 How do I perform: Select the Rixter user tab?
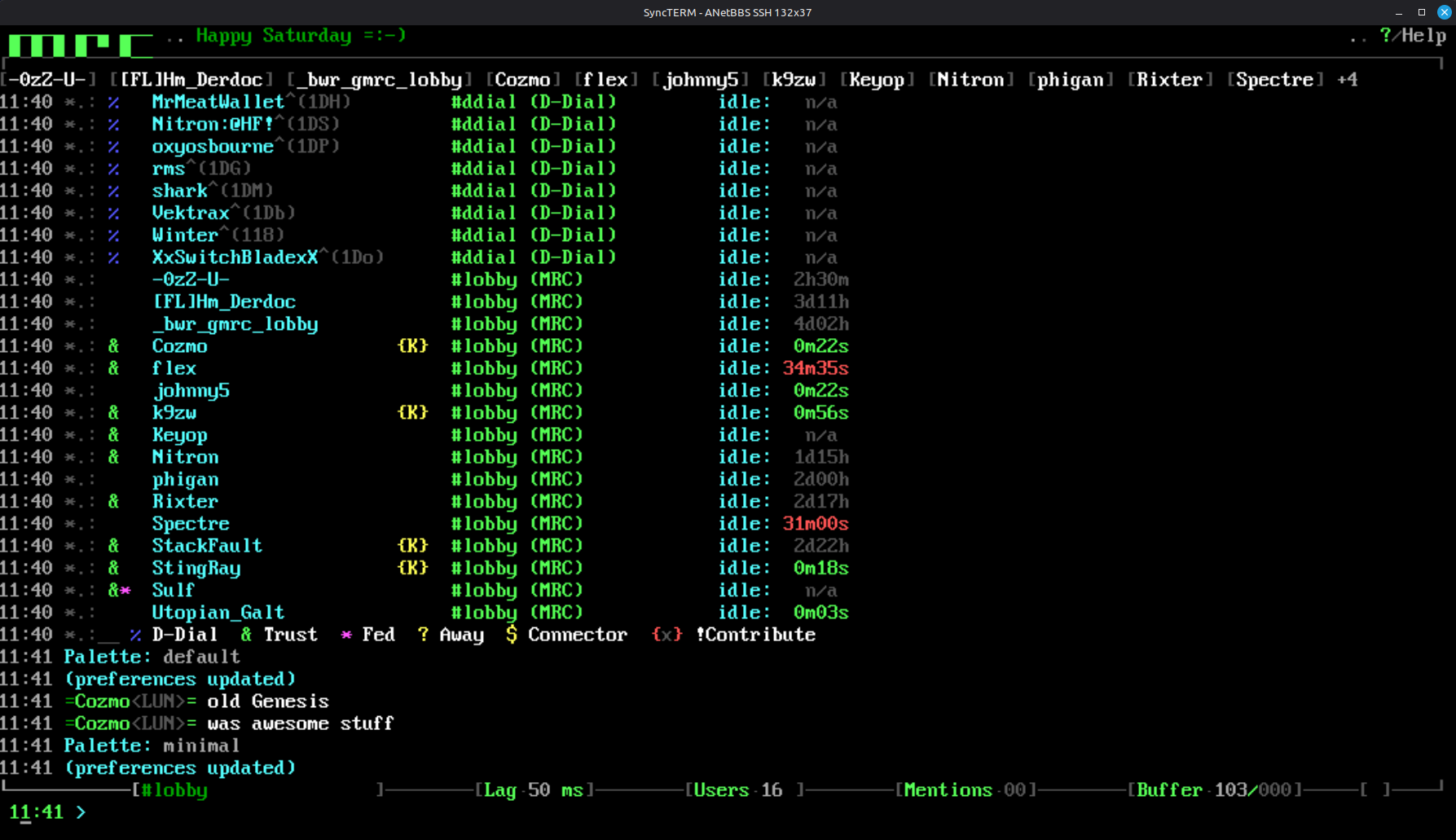pyautogui.click(x=1170, y=80)
